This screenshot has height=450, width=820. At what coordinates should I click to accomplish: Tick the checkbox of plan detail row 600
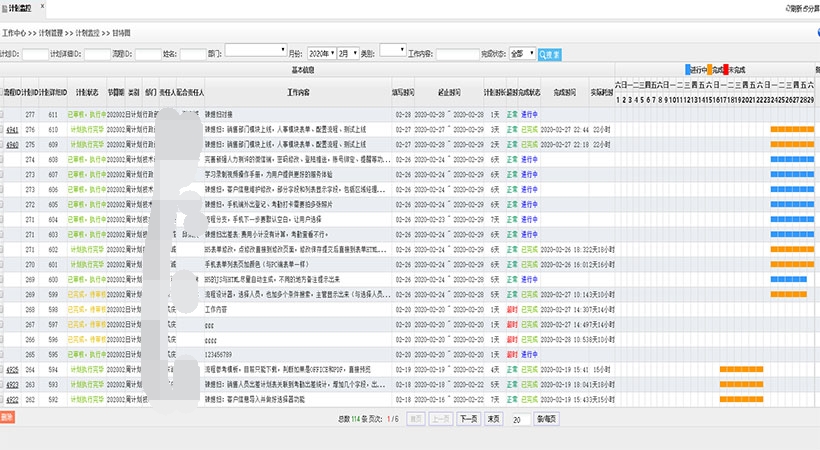pyautogui.click(x=1, y=280)
